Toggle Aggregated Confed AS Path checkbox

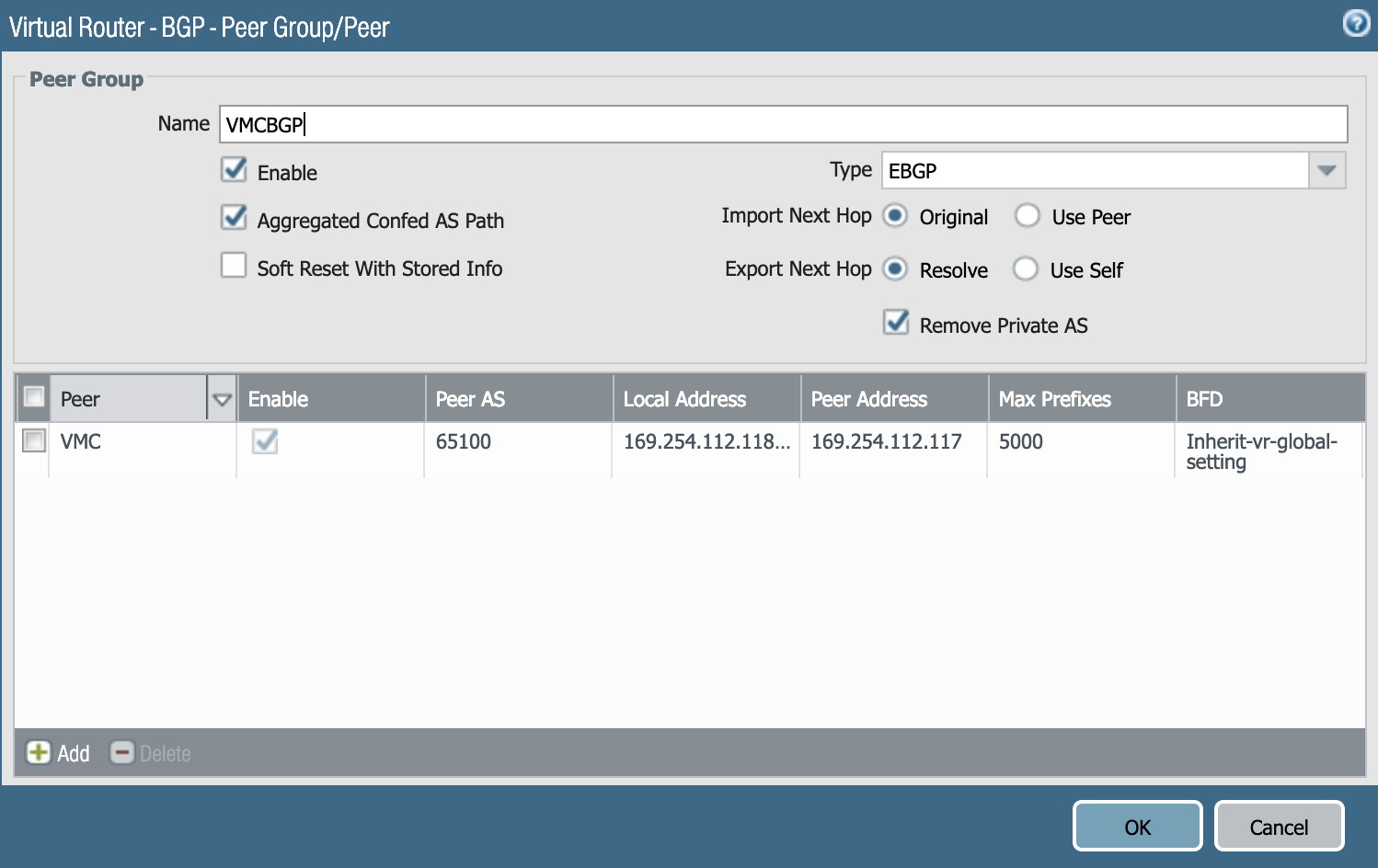[235, 218]
